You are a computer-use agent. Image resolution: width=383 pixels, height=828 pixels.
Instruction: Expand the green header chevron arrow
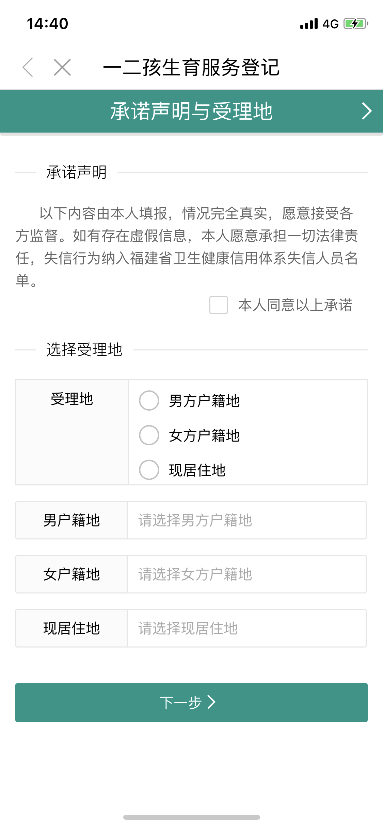367,111
